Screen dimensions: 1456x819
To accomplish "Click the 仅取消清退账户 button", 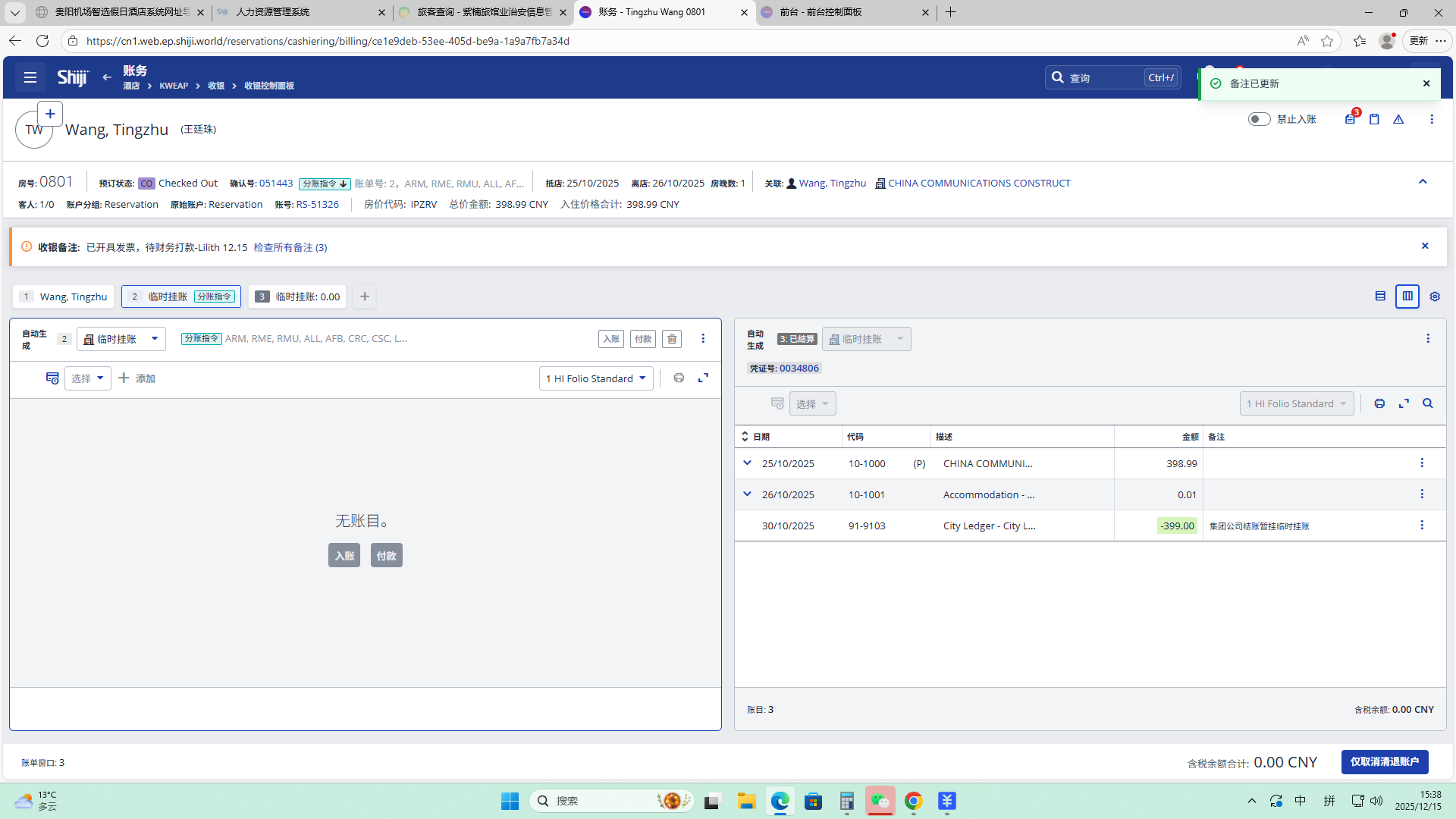I will (x=1384, y=761).
